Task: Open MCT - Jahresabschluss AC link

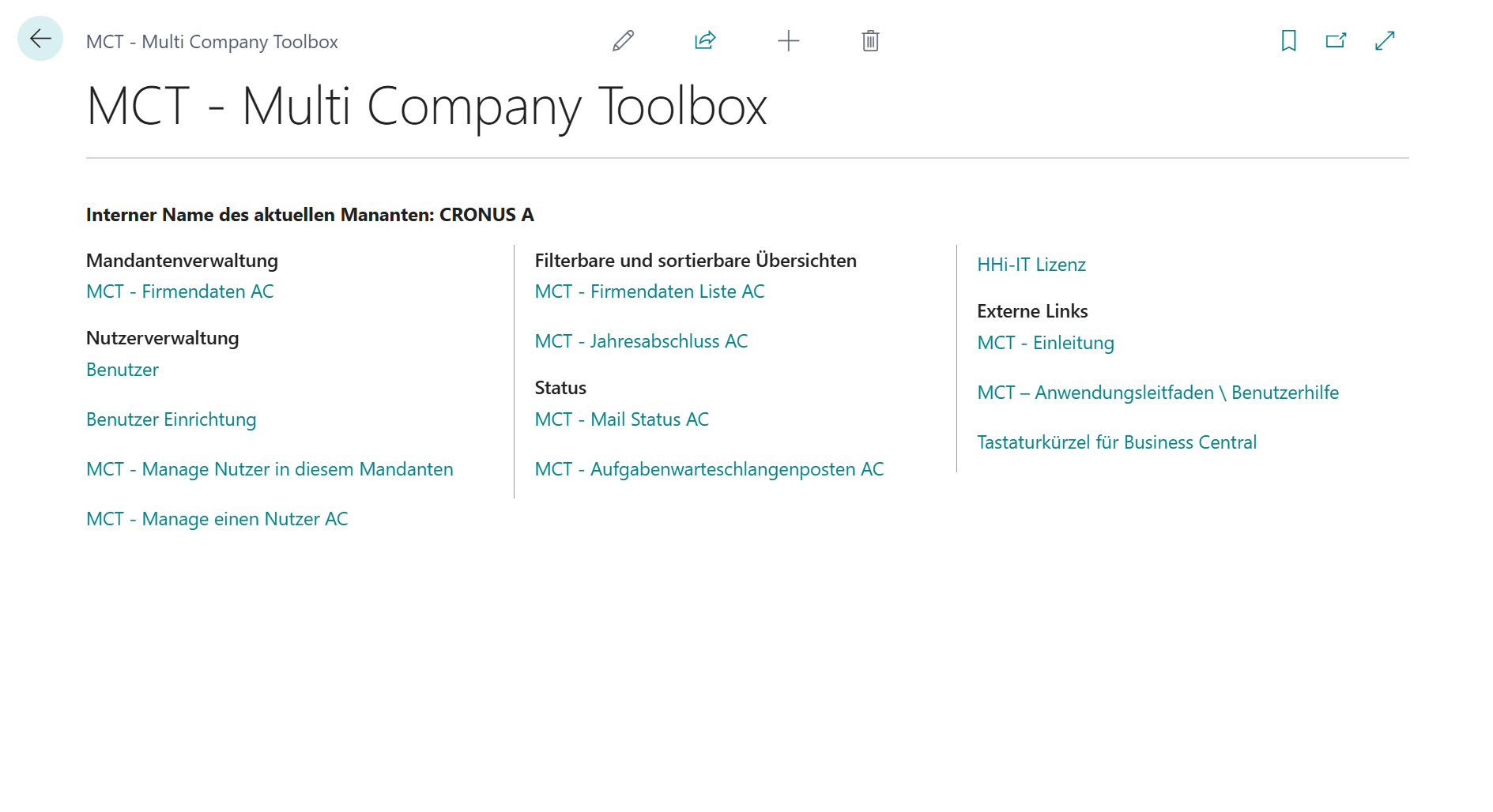Action: [641, 341]
